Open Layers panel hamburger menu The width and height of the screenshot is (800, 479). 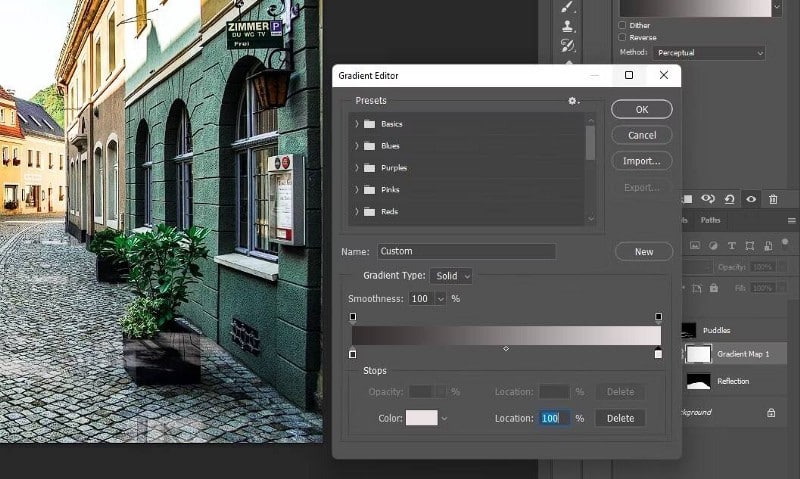pyautogui.click(x=791, y=220)
